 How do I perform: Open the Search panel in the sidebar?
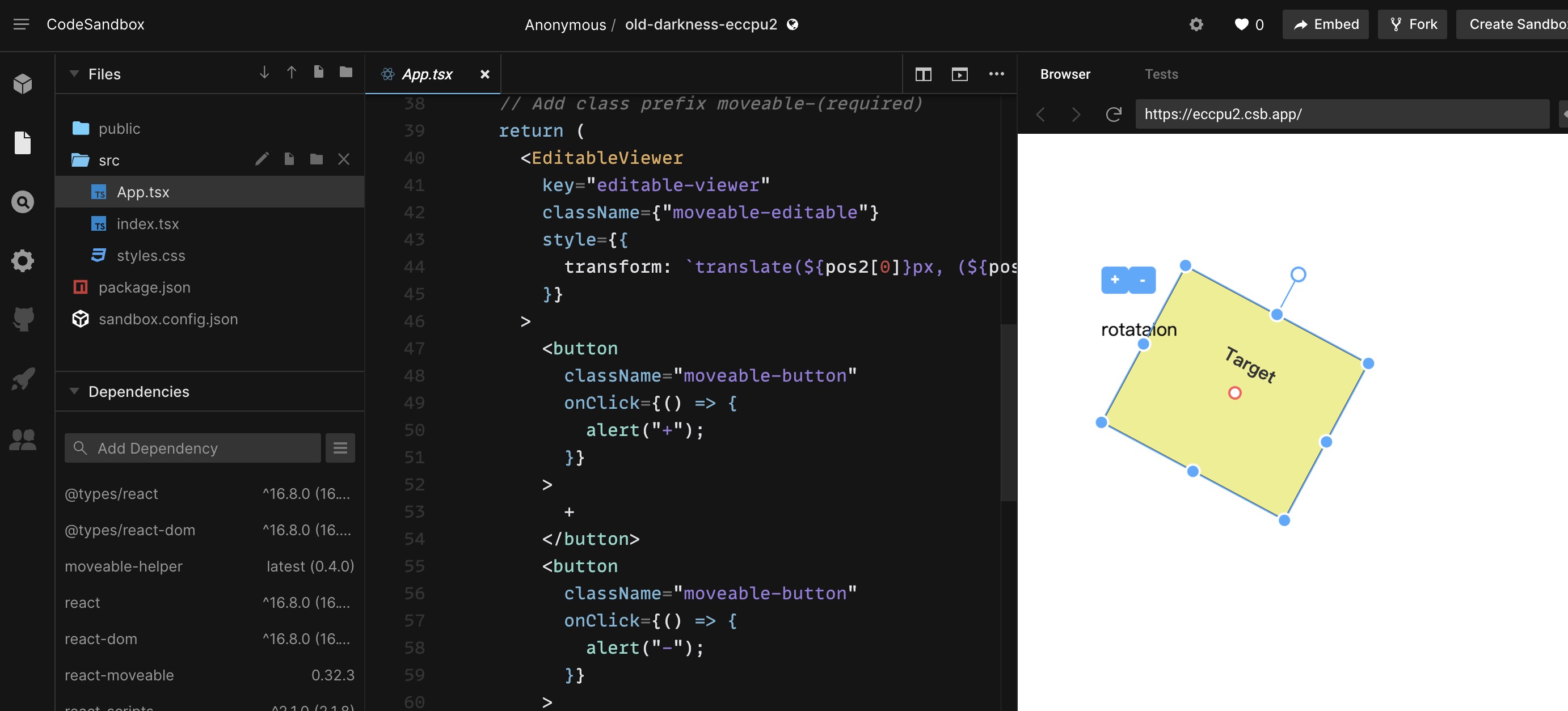coord(23,201)
